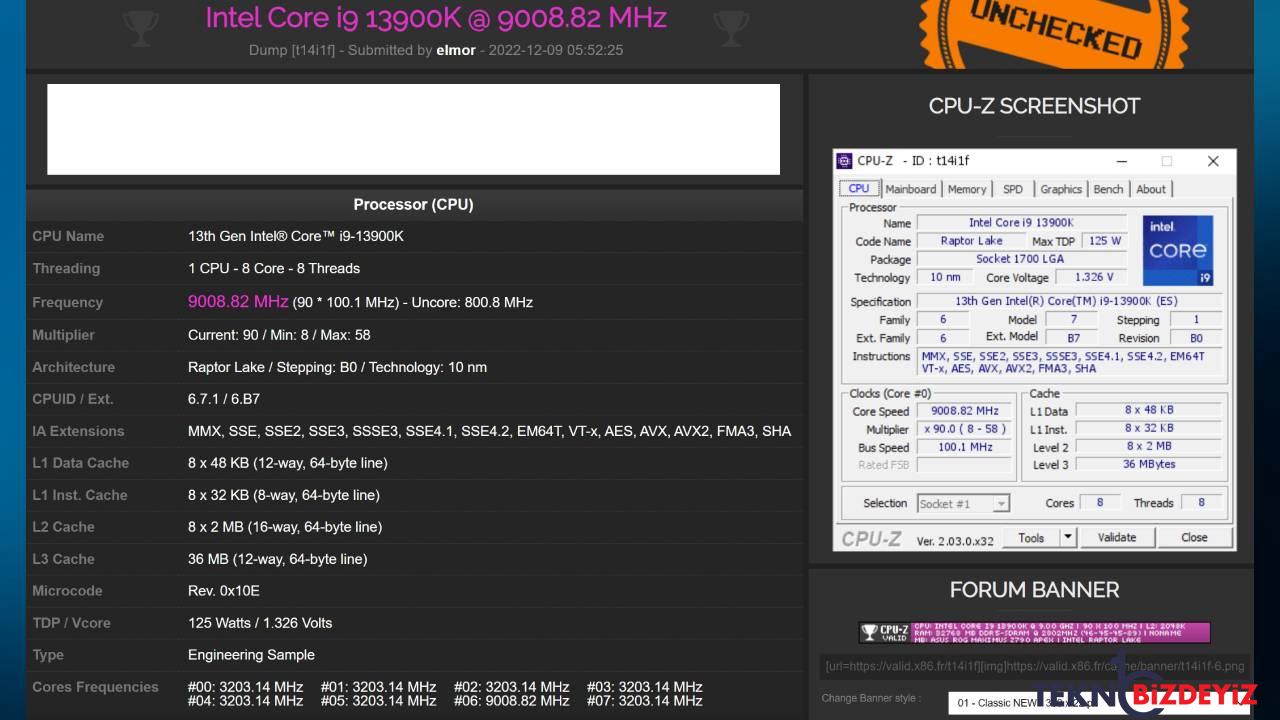Click the page title Intel Core i9 13900K
This screenshot has height=720, width=1280.
click(435, 18)
